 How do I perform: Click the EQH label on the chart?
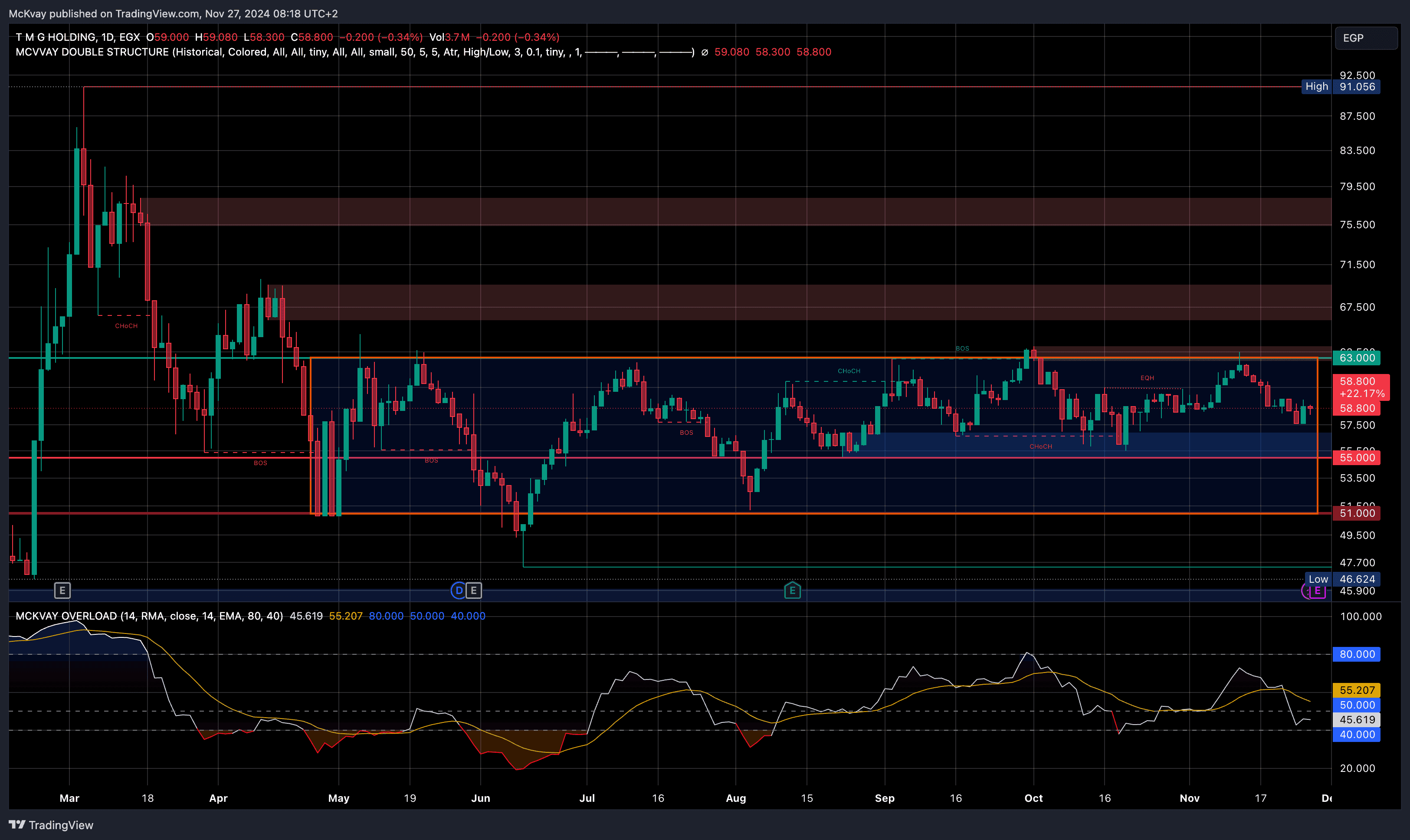[x=1147, y=378]
